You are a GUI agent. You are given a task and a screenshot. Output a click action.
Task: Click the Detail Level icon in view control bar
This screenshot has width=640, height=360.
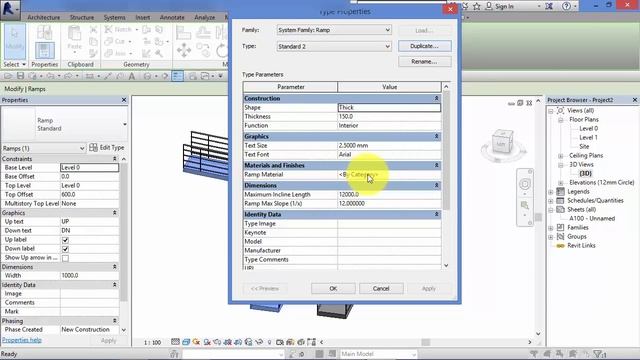(x=175, y=342)
